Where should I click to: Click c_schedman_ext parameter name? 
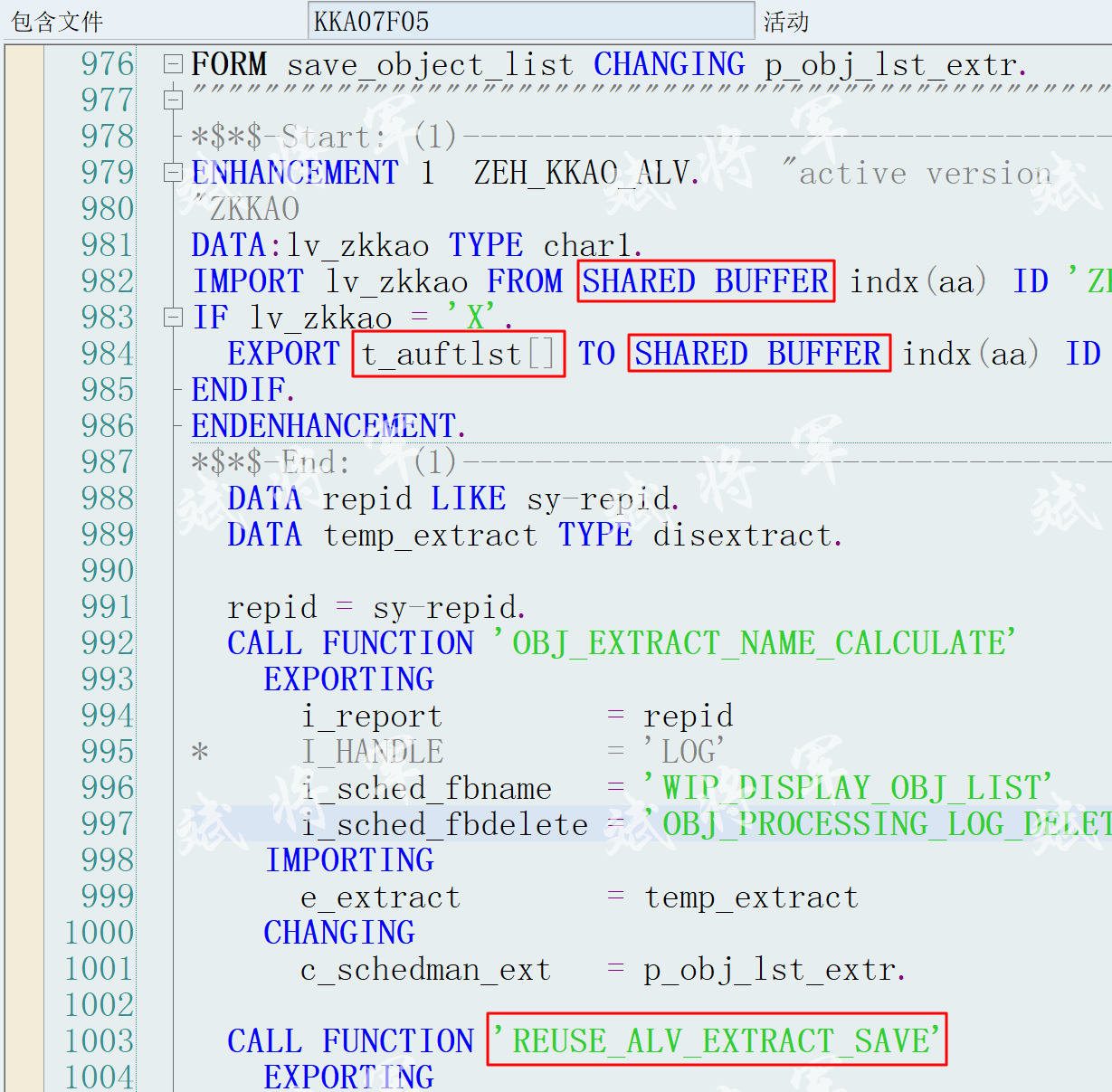(425, 970)
